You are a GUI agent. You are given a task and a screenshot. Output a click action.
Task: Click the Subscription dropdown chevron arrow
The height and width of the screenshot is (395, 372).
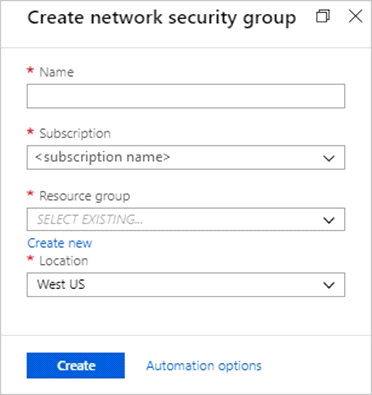(x=329, y=158)
